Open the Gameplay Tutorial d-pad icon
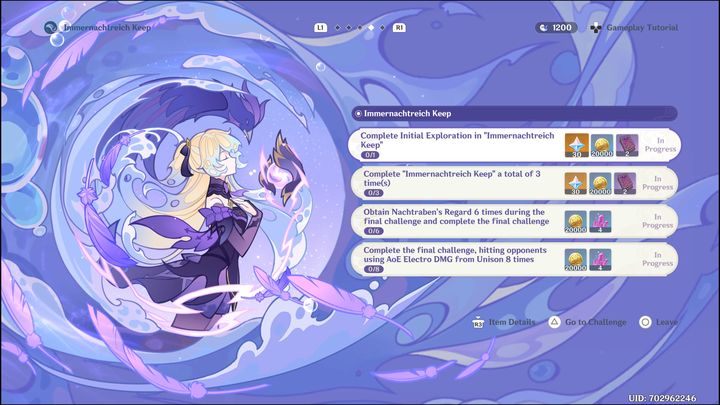Image resolution: width=720 pixels, height=405 pixels. pyautogui.click(x=596, y=28)
